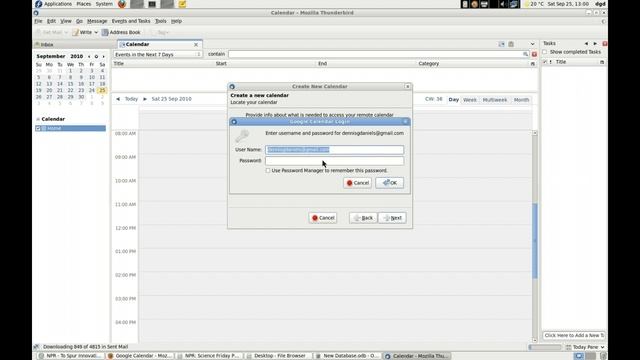The height and width of the screenshot is (360, 640).
Task: Click the network monitor tray icon
Action: point(513,4)
